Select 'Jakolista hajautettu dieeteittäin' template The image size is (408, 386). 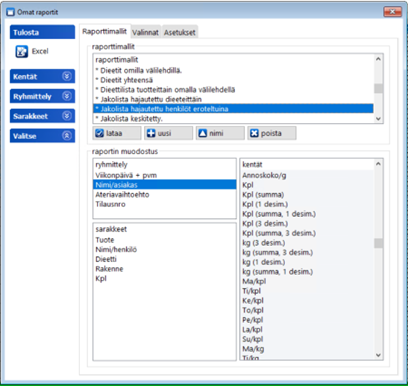(x=233, y=99)
